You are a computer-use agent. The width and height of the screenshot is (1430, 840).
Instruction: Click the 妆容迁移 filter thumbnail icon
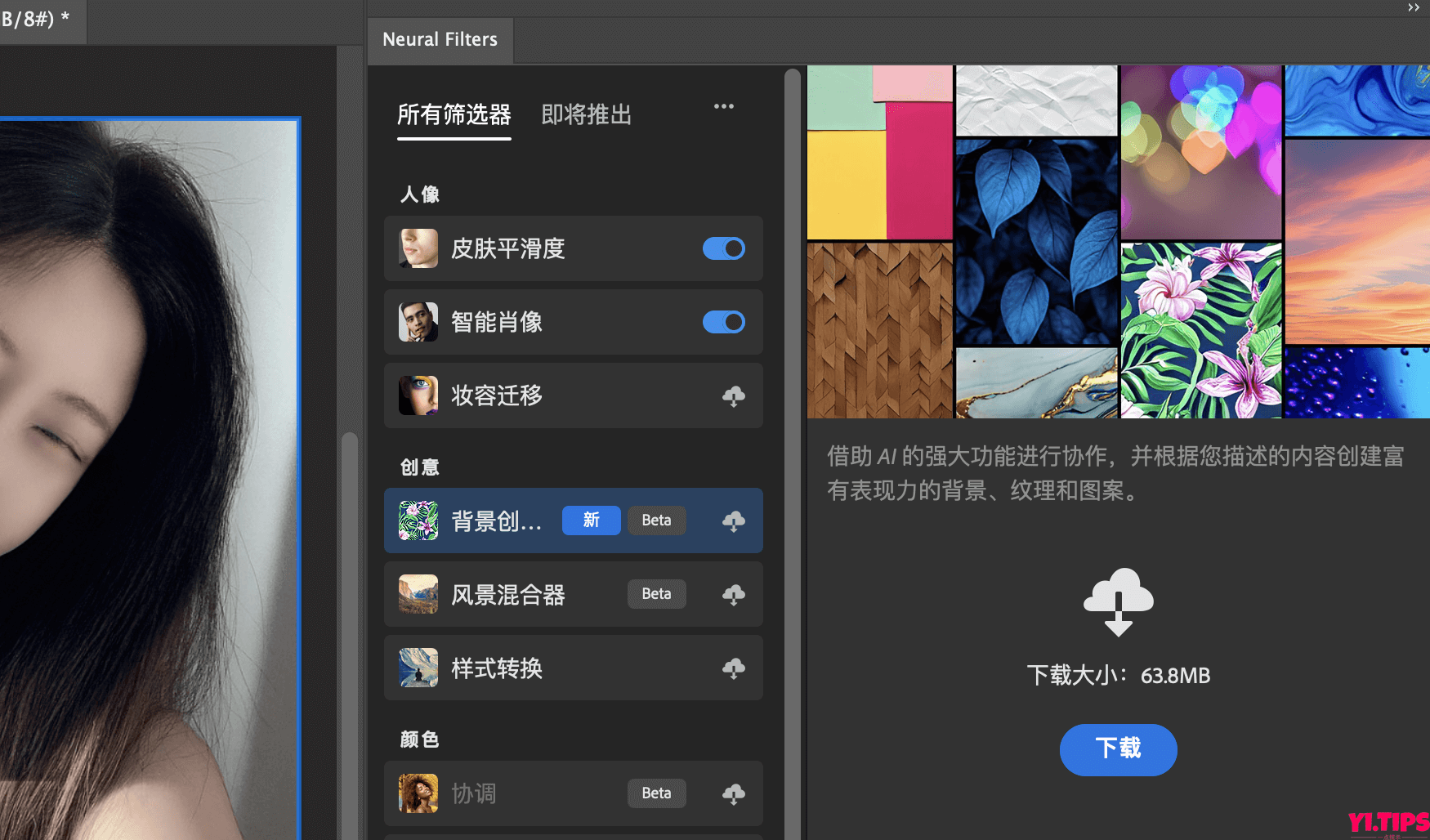(418, 395)
